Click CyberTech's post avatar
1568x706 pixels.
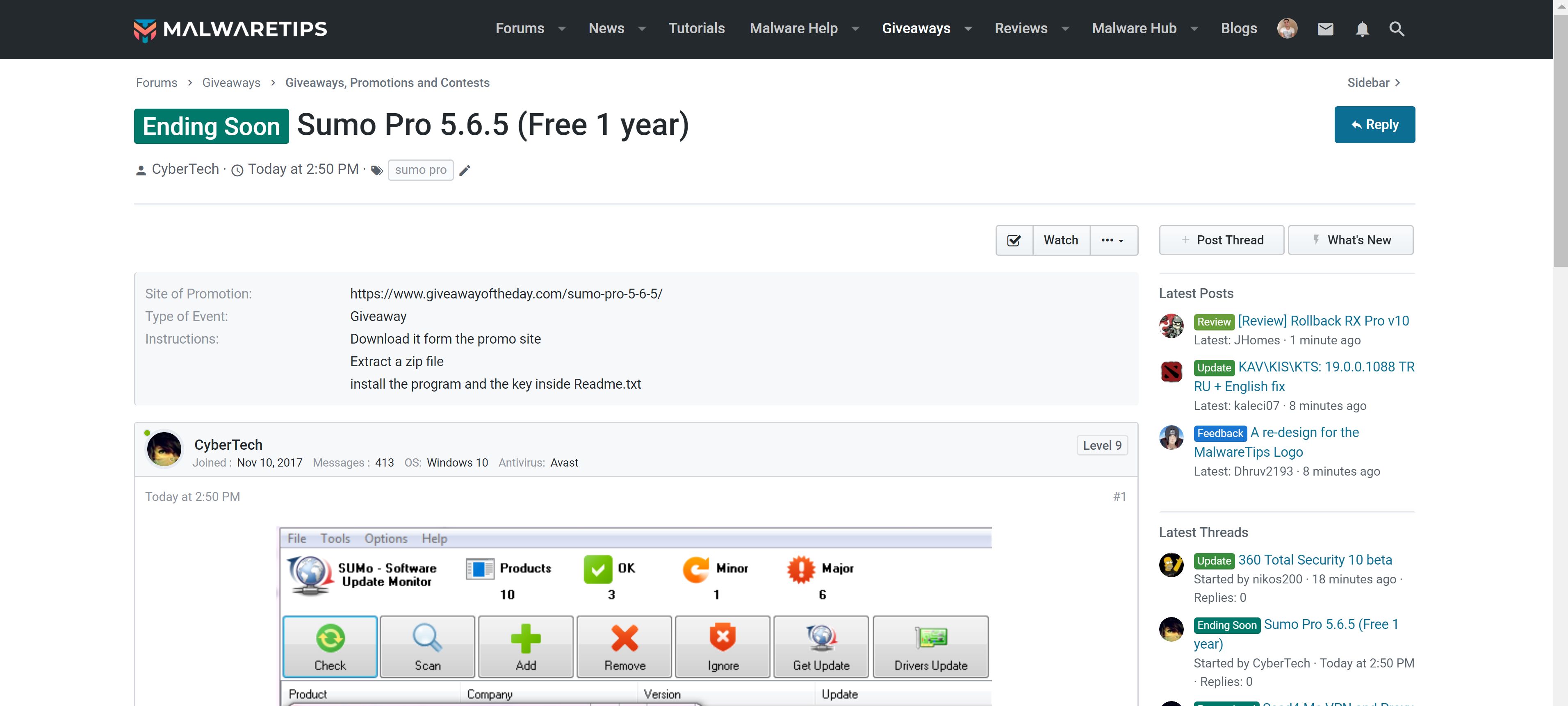(x=164, y=449)
